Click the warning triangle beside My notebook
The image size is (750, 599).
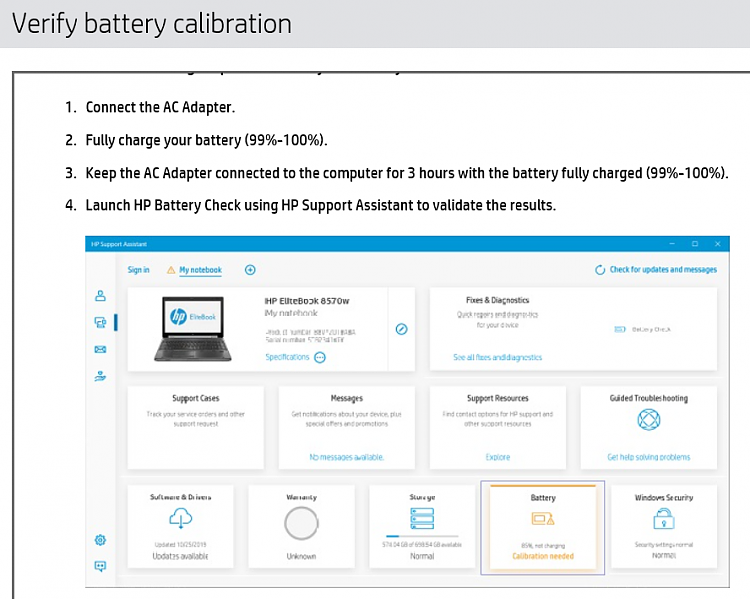(x=171, y=270)
